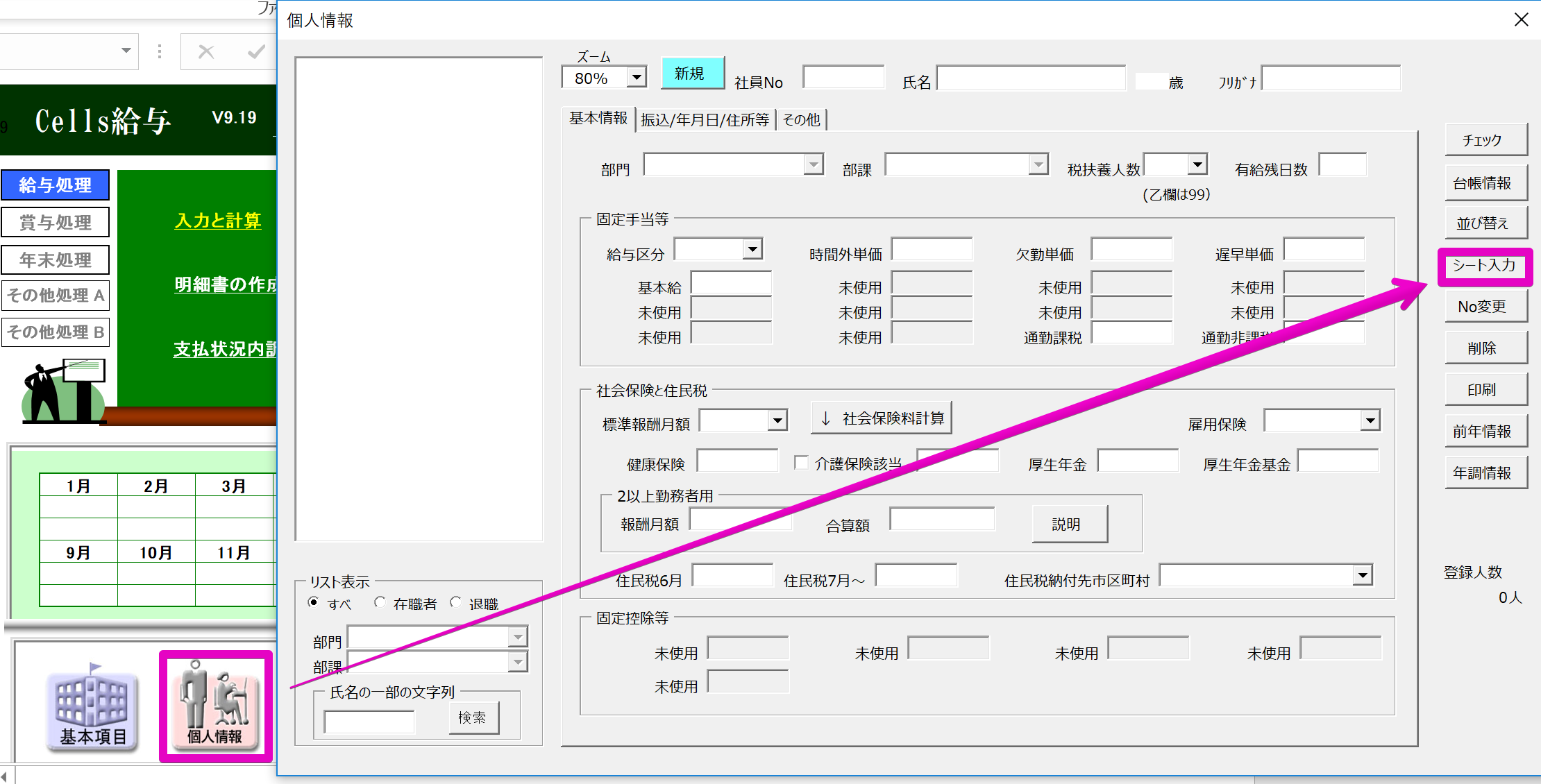Select 賞与処理 in the side menu

56,222
